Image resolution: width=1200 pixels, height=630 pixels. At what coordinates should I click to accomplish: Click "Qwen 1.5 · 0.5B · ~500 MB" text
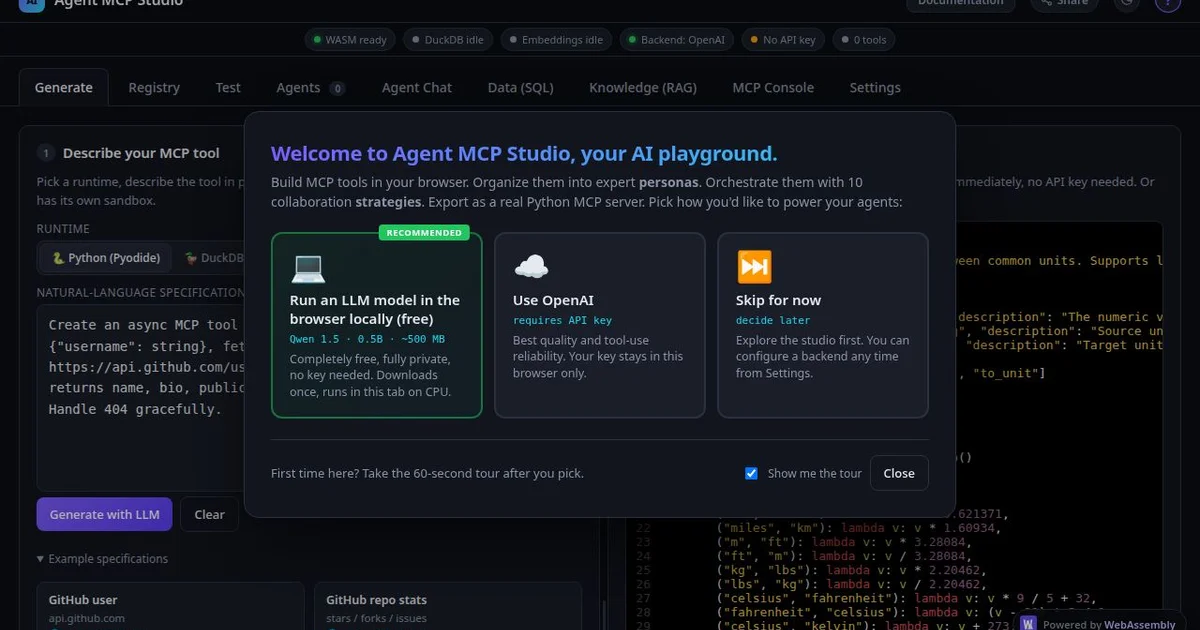[367, 339]
